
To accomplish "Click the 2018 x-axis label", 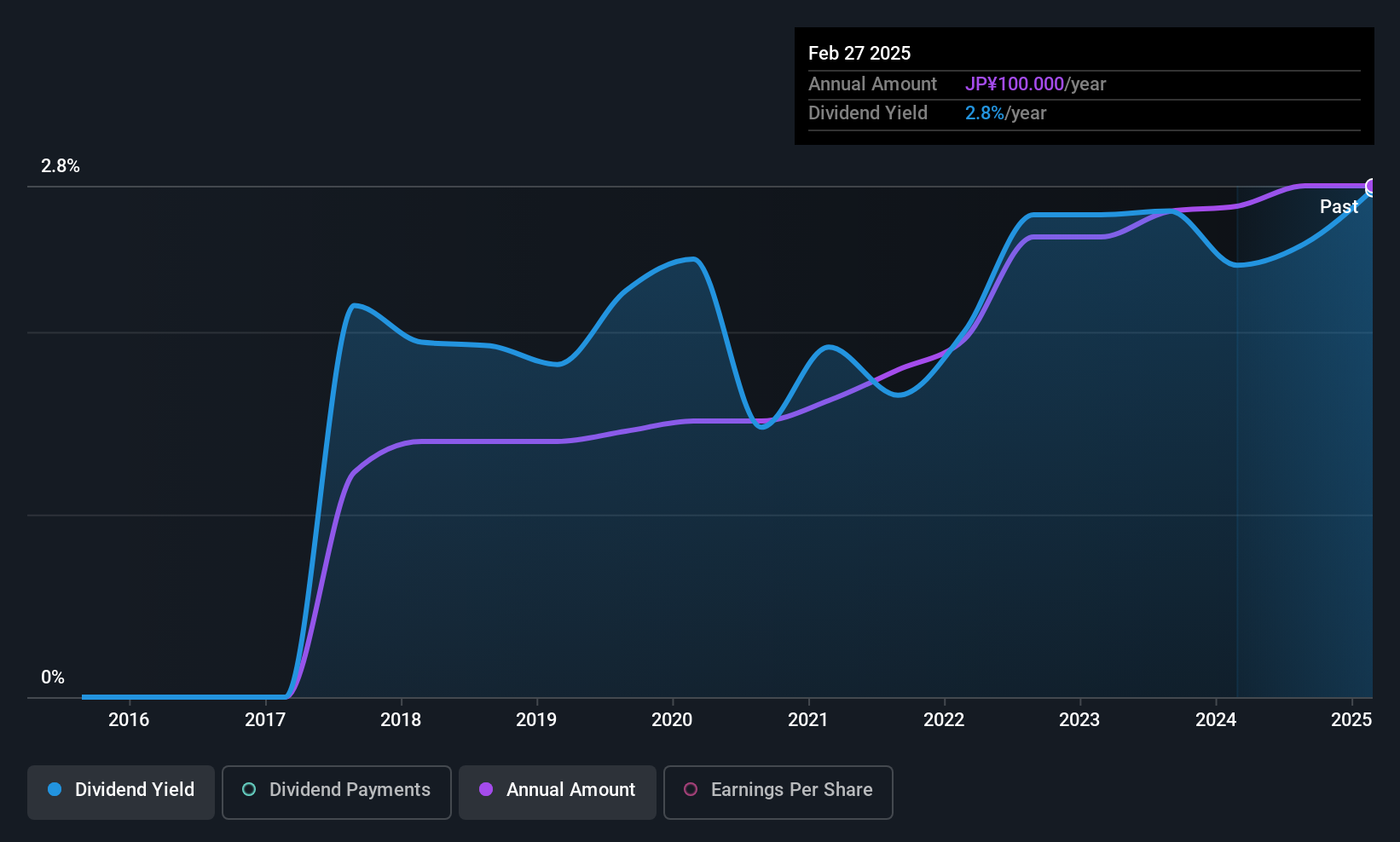I will point(401,720).
